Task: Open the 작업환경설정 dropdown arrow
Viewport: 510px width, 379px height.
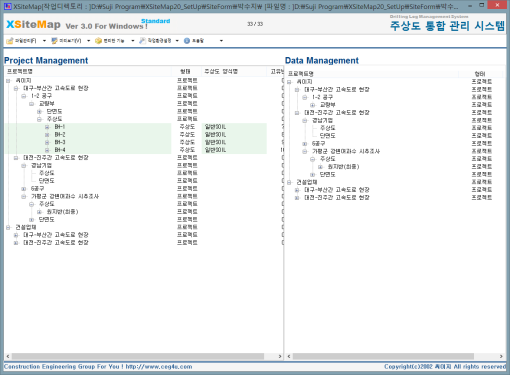Action: 177,41
